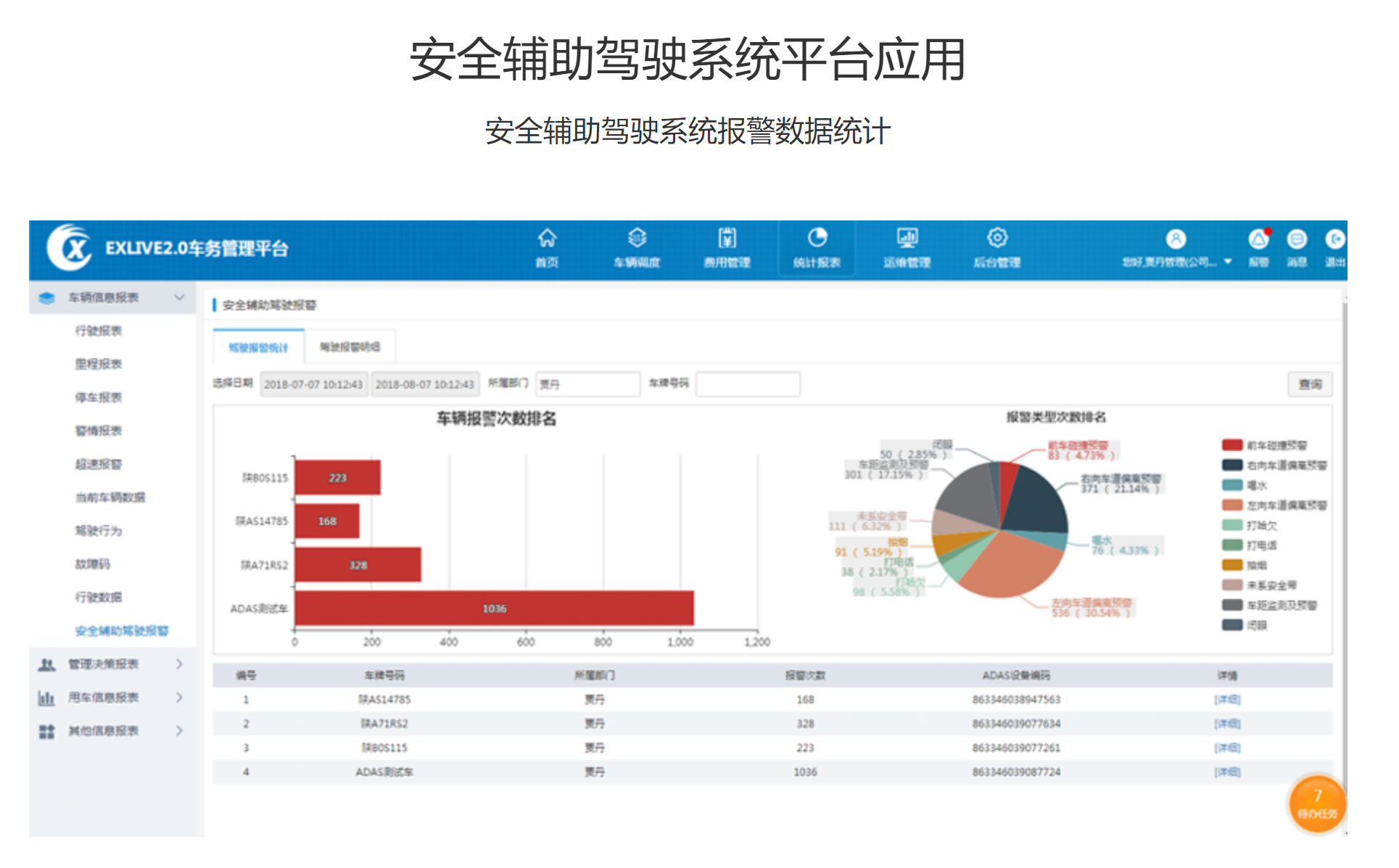Open 消息 messages icon

[x=1297, y=240]
